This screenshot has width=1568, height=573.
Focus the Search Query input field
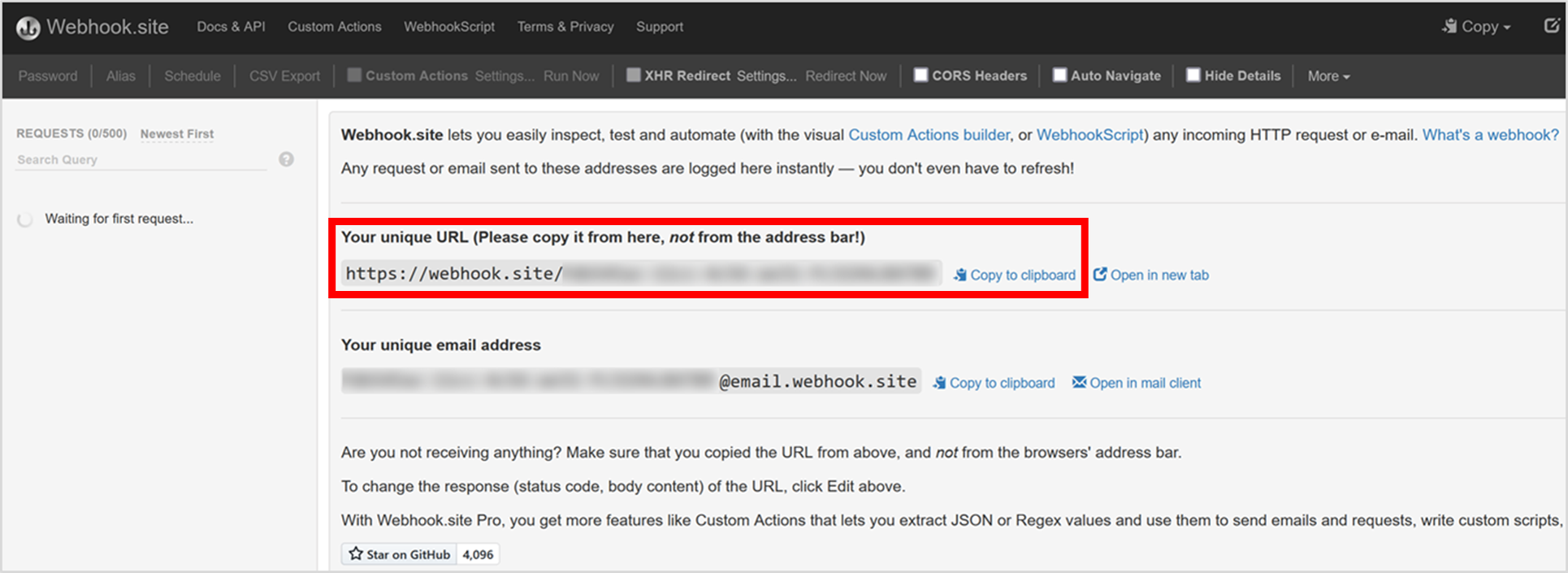click(x=141, y=160)
